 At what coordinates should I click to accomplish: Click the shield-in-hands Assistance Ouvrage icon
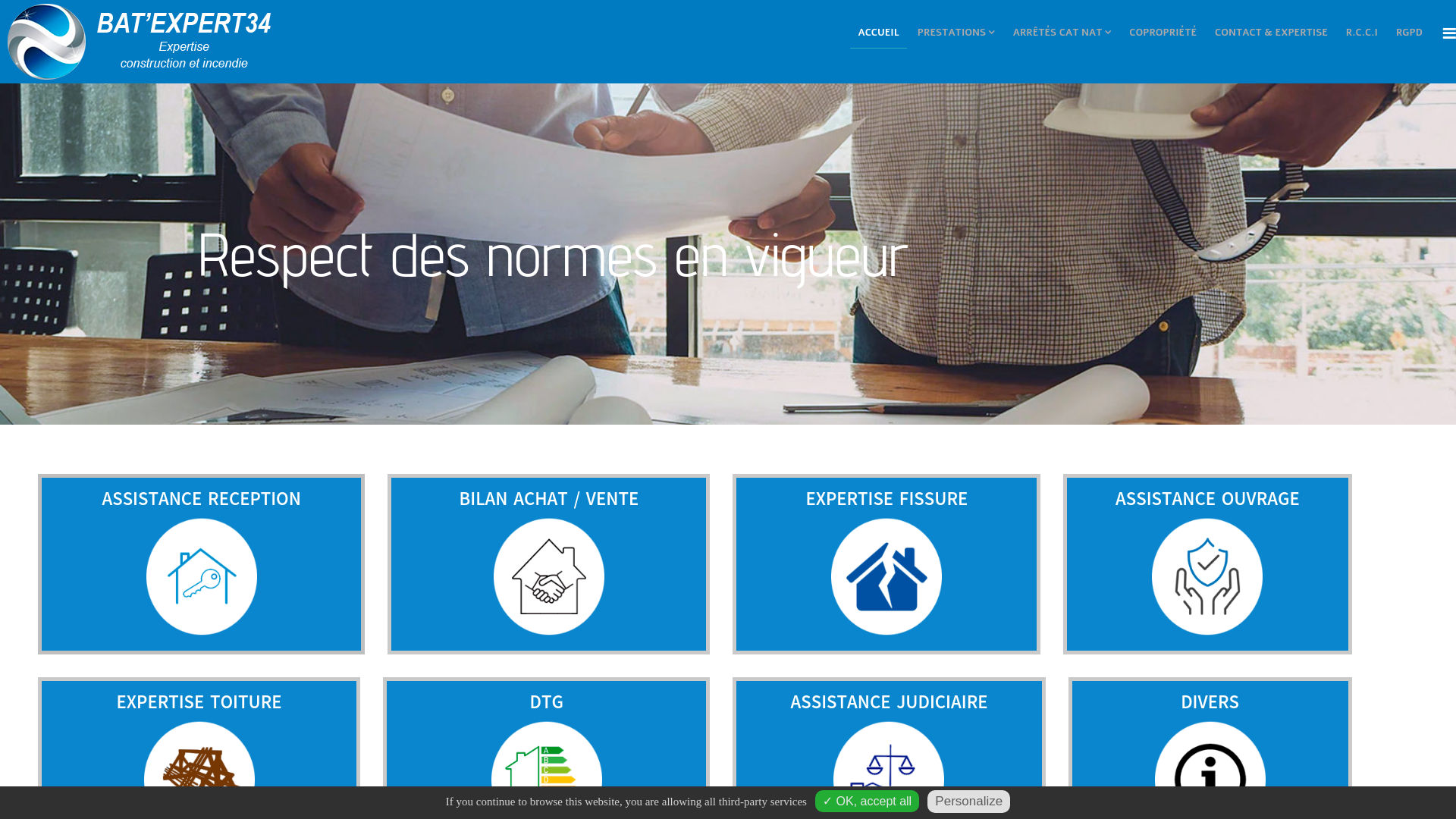pos(1207,576)
